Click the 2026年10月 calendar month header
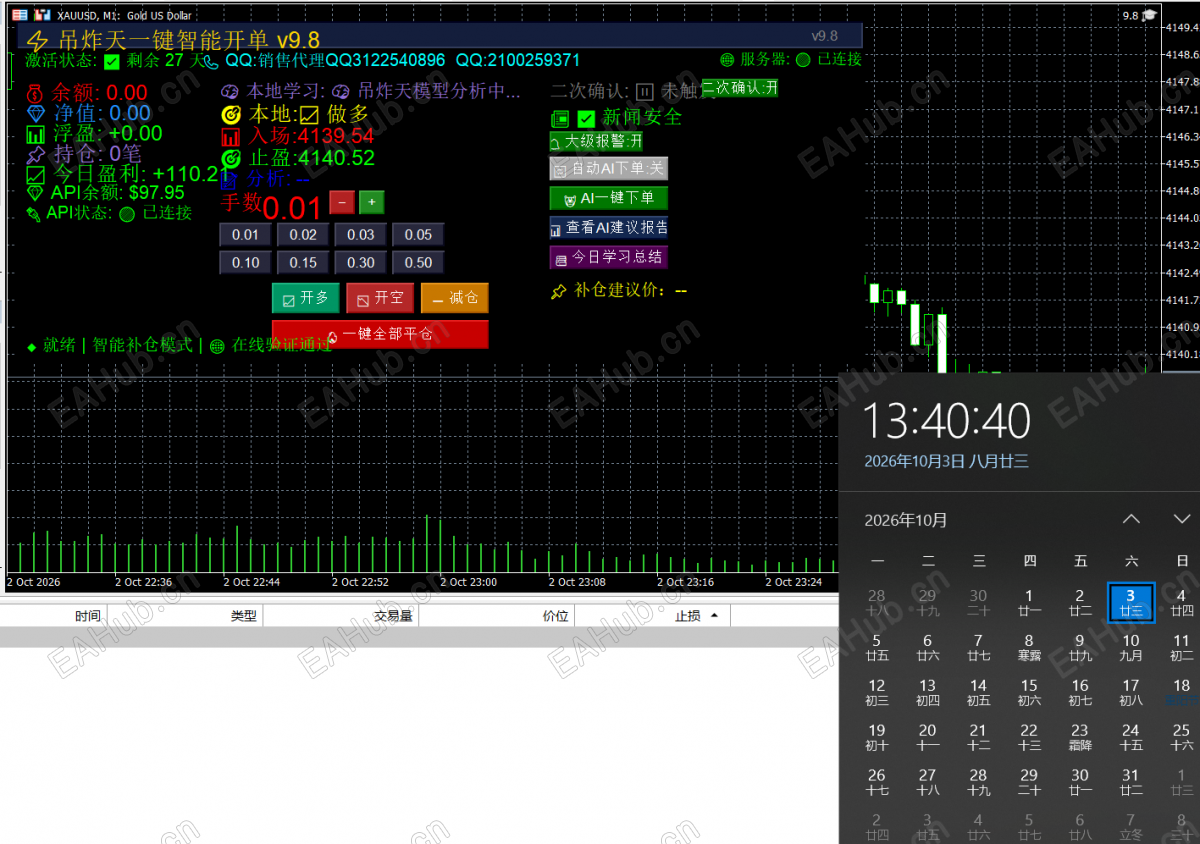1200x844 pixels. pyautogui.click(x=905, y=520)
